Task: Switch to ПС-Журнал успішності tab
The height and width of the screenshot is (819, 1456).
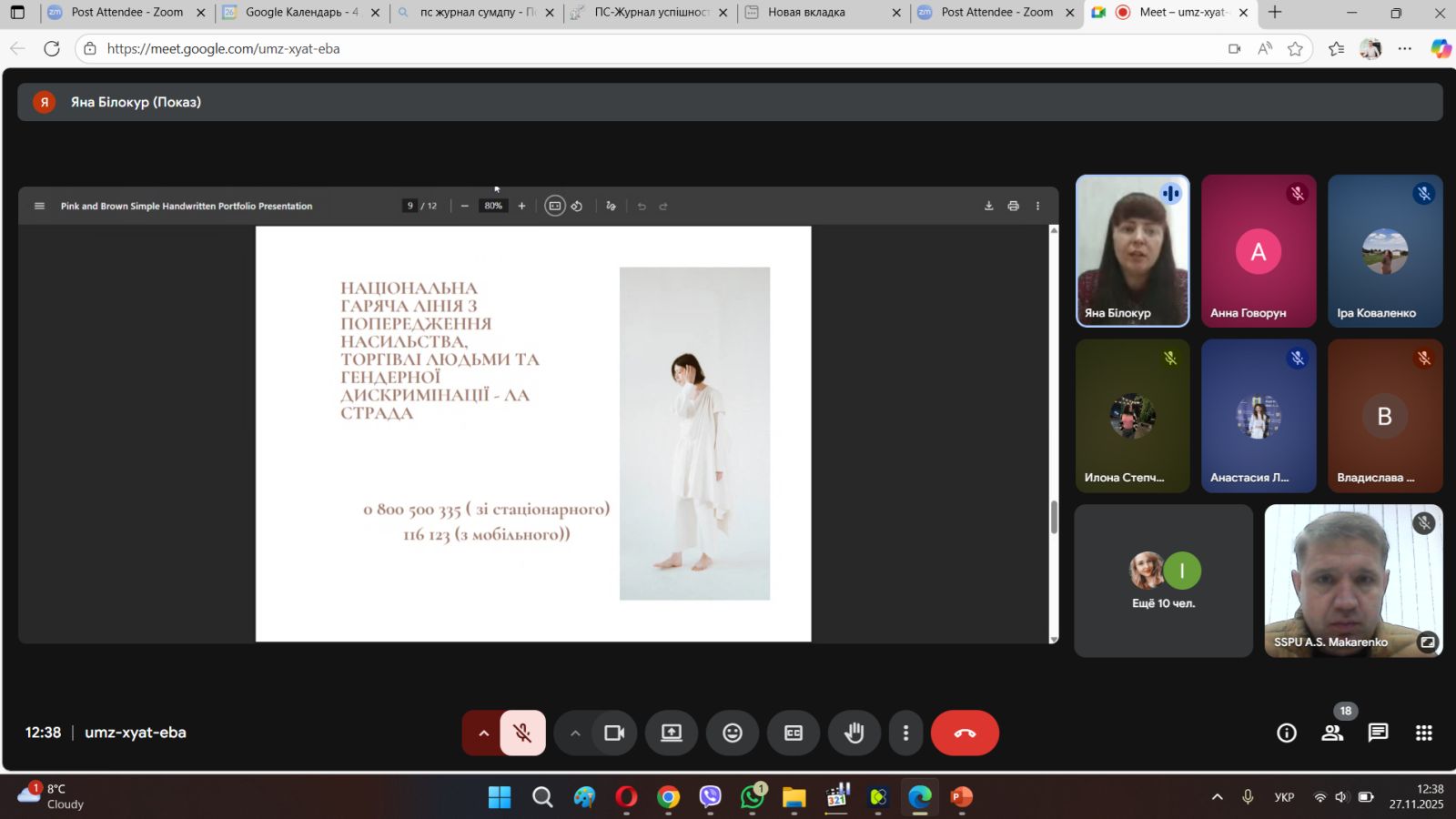Action: click(x=650, y=13)
